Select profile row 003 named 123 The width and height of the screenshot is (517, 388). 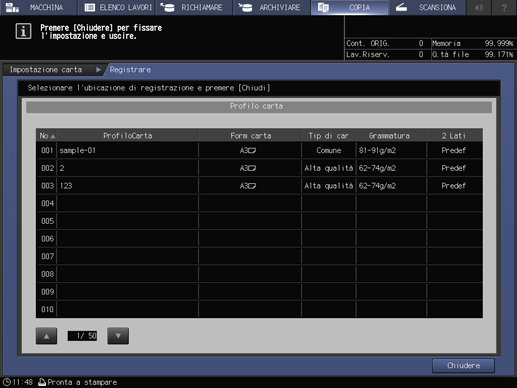tap(259, 186)
